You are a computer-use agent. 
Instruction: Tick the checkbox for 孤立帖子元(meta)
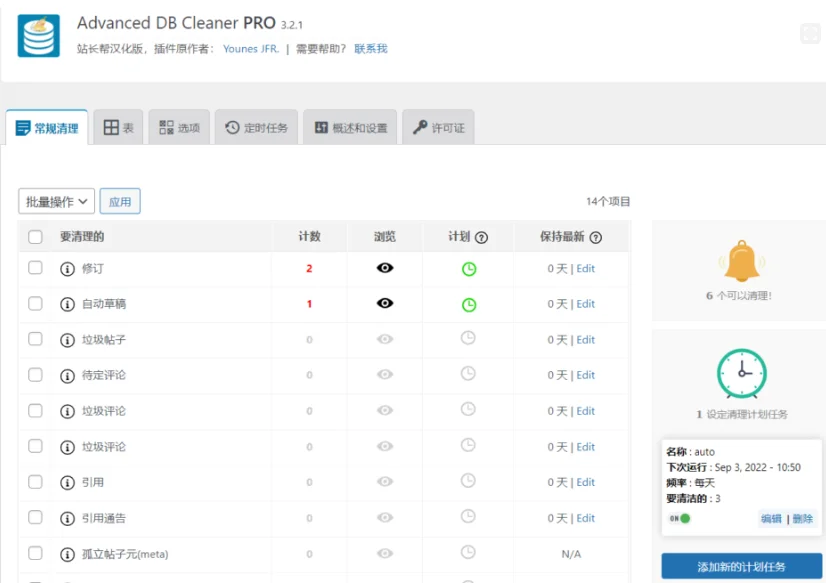click(35, 553)
